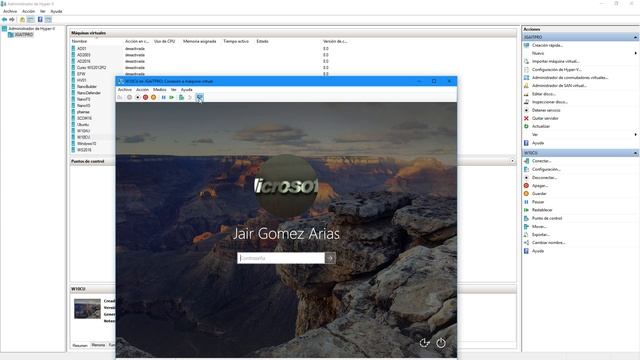Image resolution: width=640 pixels, height=360 pixels.
Task: Go back using Hyper-V Manager toolbar arrow
Action: [4, 19]
